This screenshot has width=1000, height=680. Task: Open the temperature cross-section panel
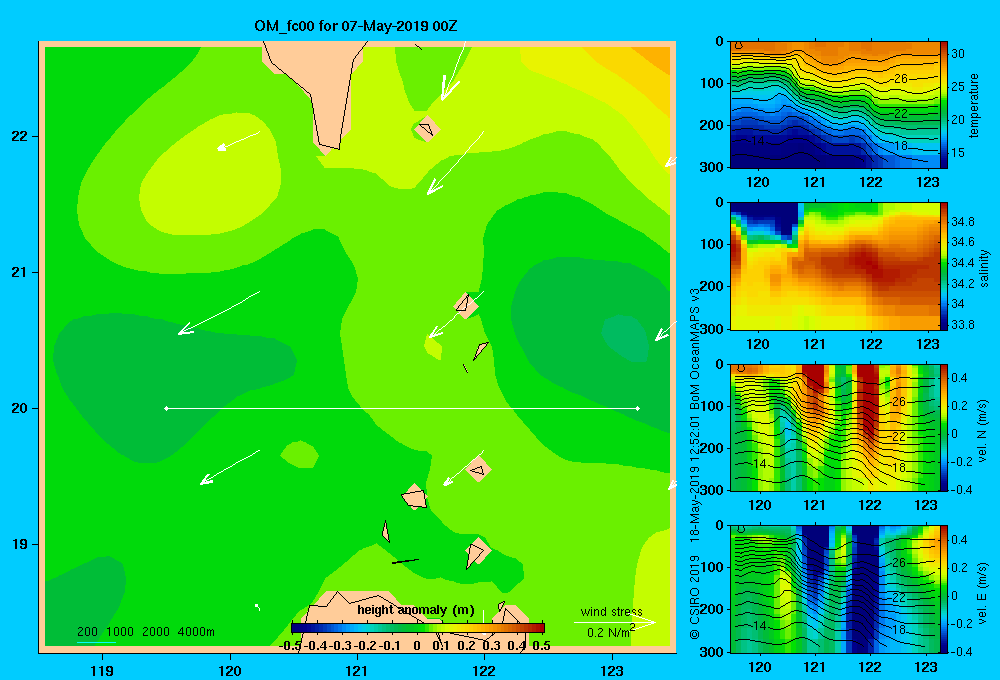pos(834,105)
